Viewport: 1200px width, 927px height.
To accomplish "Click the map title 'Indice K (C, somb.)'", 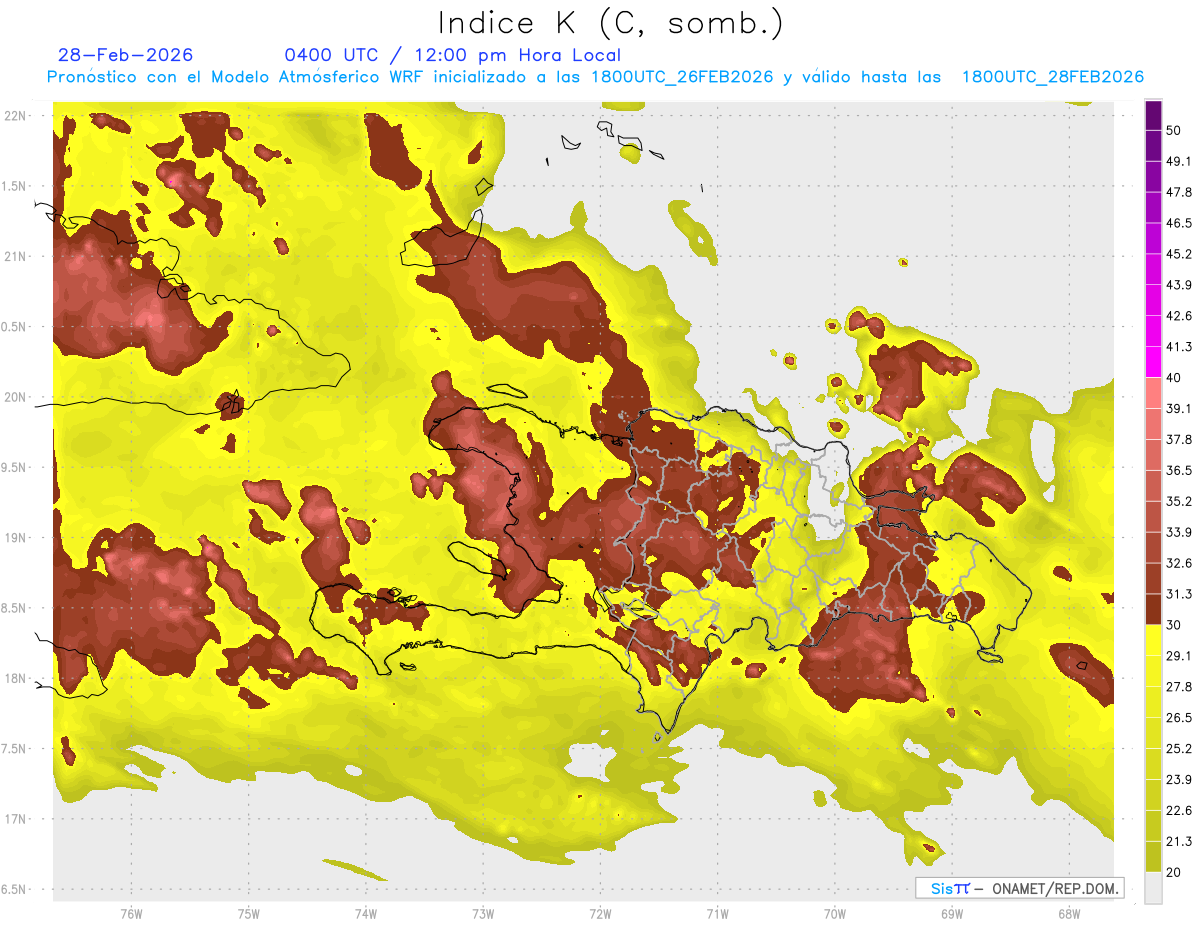I will click(x=610, y=23).
